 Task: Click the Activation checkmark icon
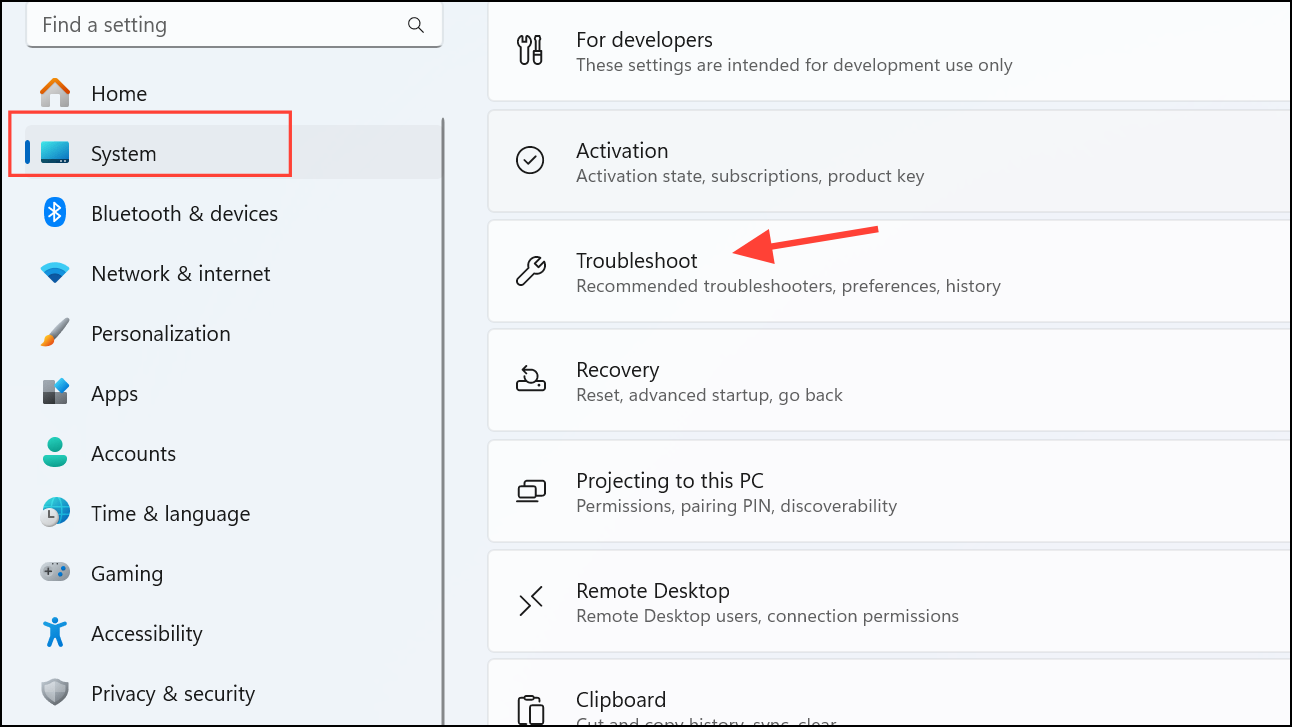coord(531,160)
